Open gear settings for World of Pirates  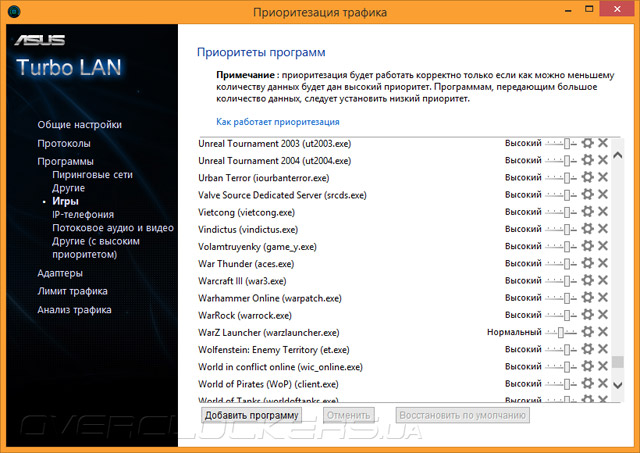pos(587,383)
